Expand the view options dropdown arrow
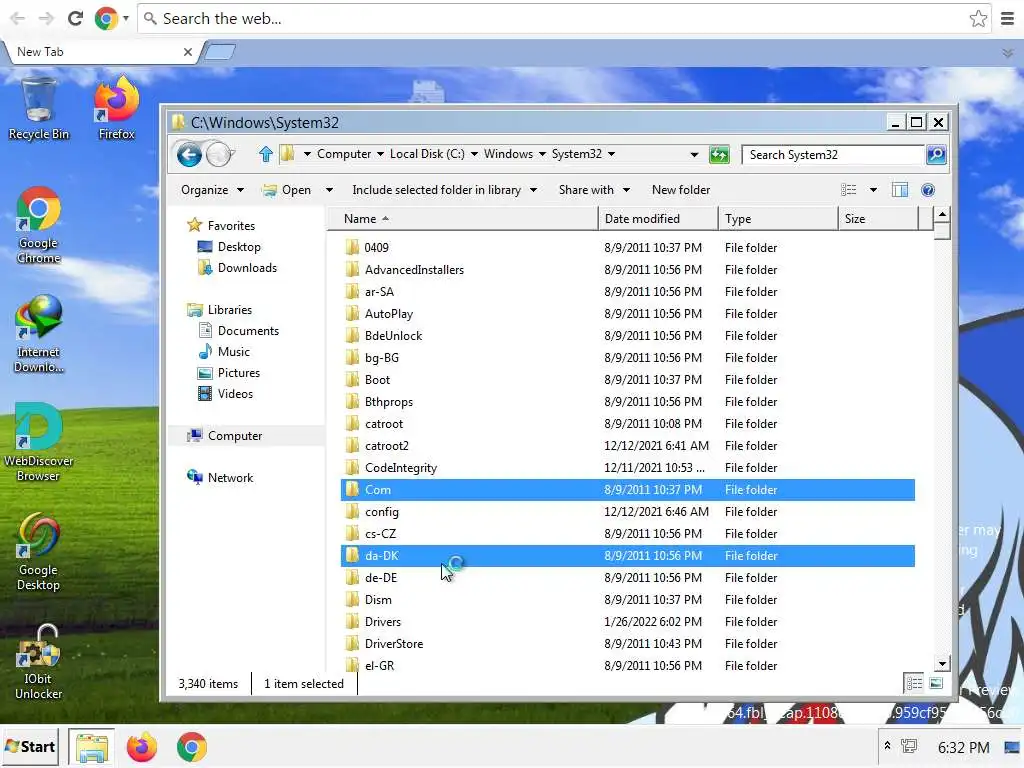 click(x=873, y=190)
